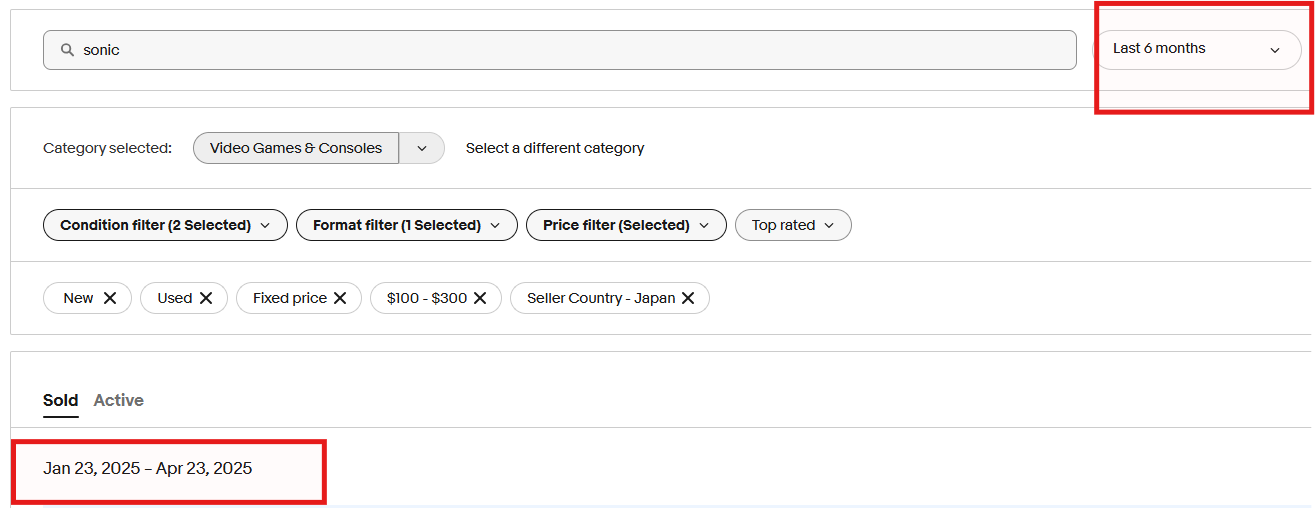Click Select a different category link

click(555, 148)
